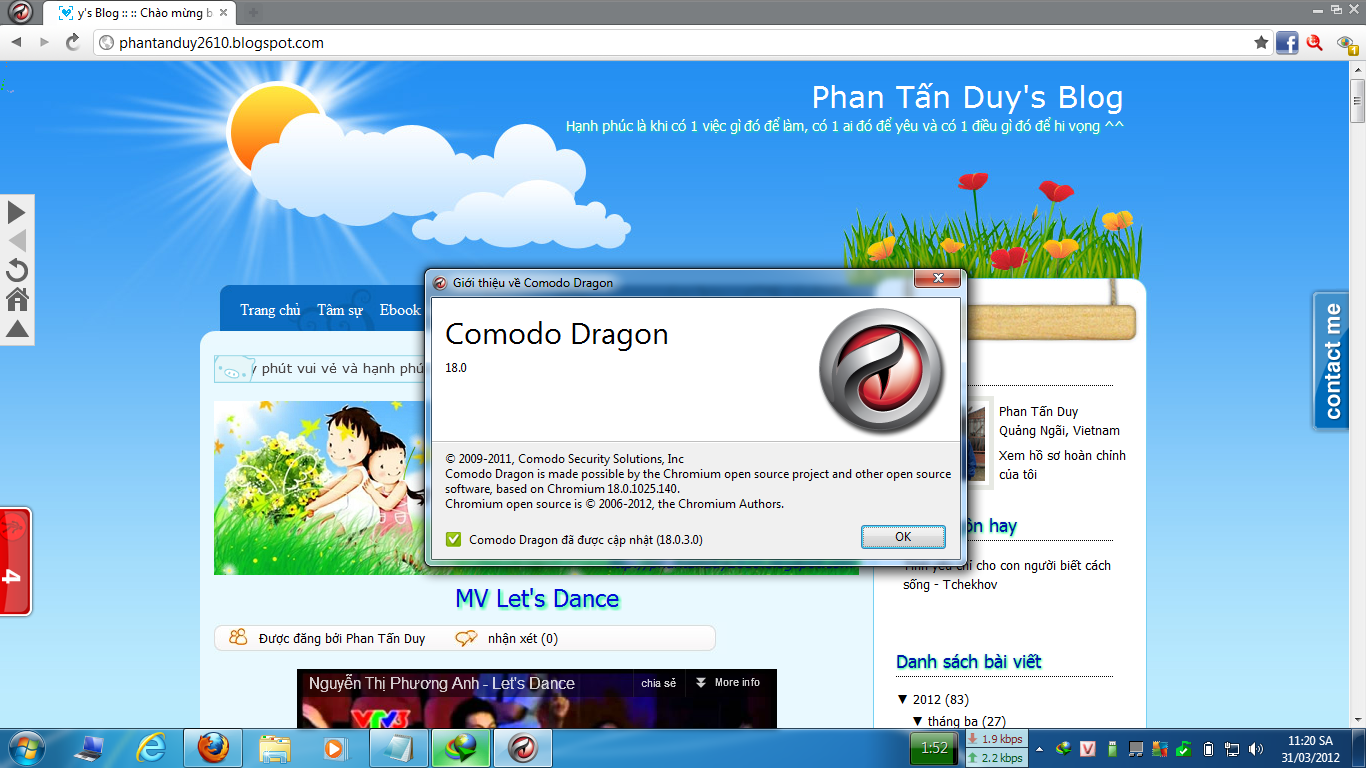Open the media player taskbar icon
The height and width of the screenshot is (768, 1366).
coord(336,747)
